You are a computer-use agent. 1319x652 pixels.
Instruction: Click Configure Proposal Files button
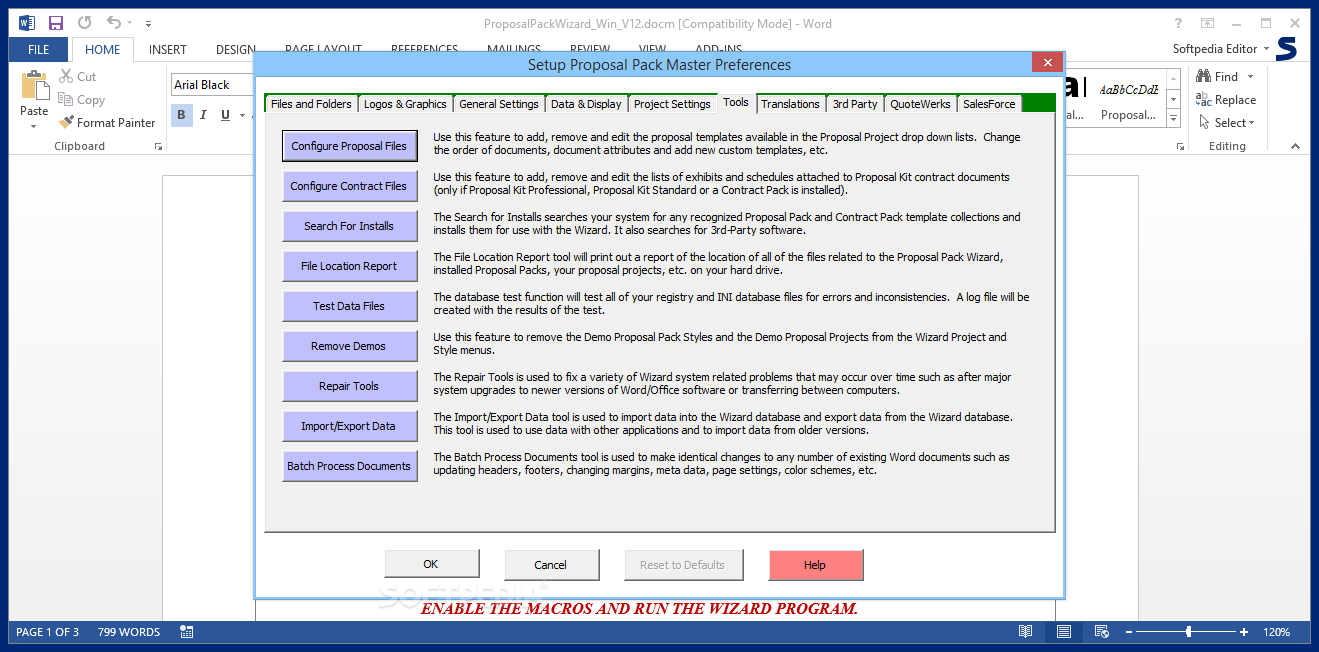349,146
